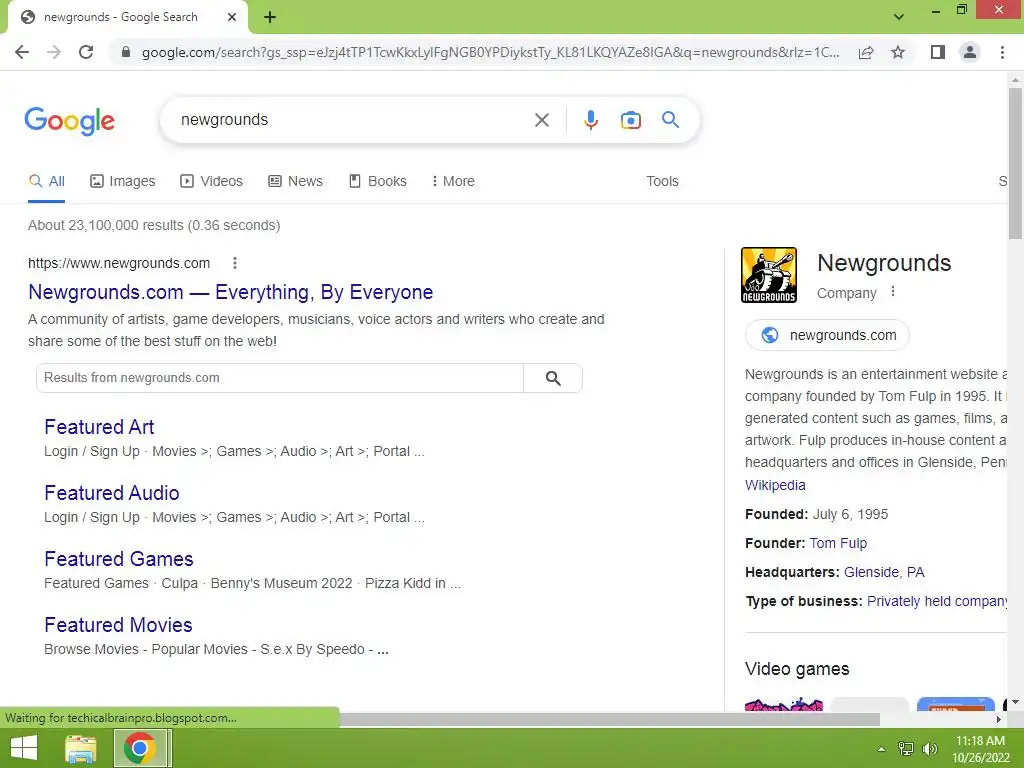Screen dimensions: 1024x768
Task: Share this page icon in address bar
Action: [866, 52]
